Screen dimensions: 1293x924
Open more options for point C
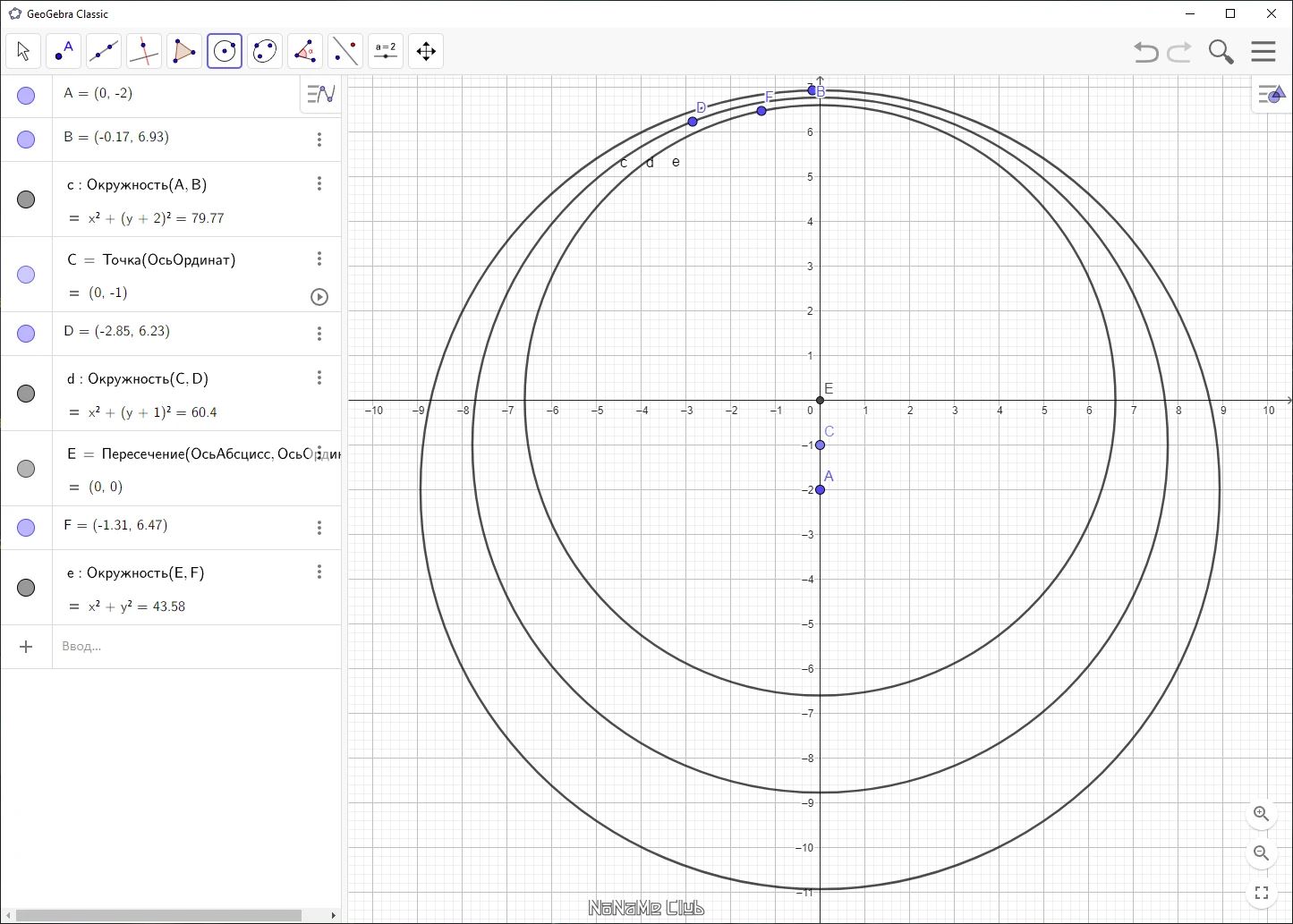pos(319,259)
